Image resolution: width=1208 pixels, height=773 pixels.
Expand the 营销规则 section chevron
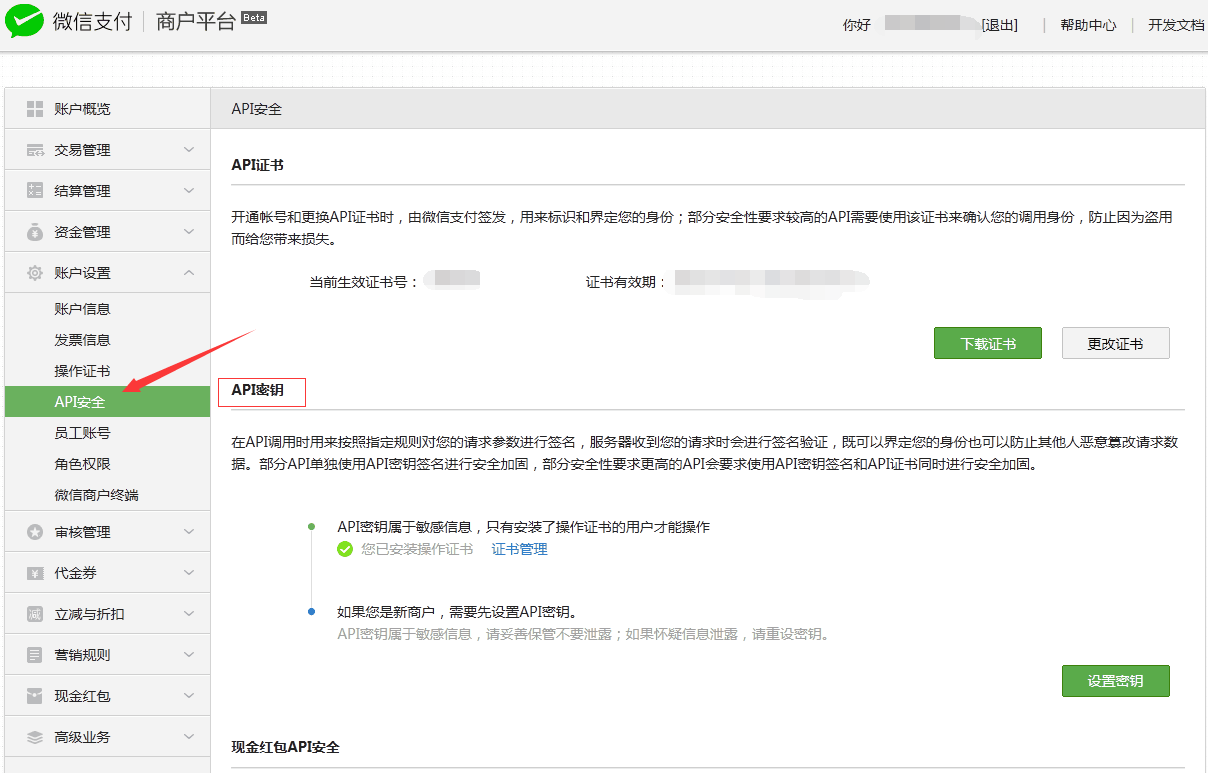[x=189, y=655]
